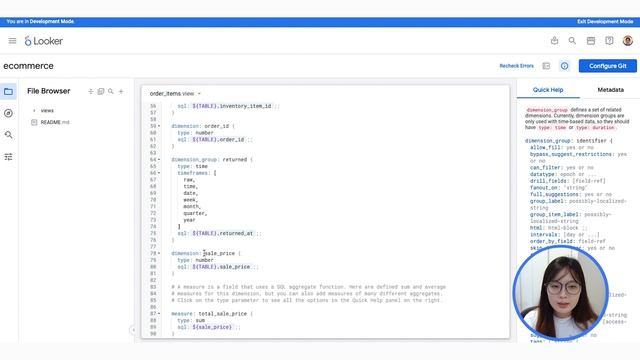
Task: Click 'sale_price' on line 78
Action: 219,253
